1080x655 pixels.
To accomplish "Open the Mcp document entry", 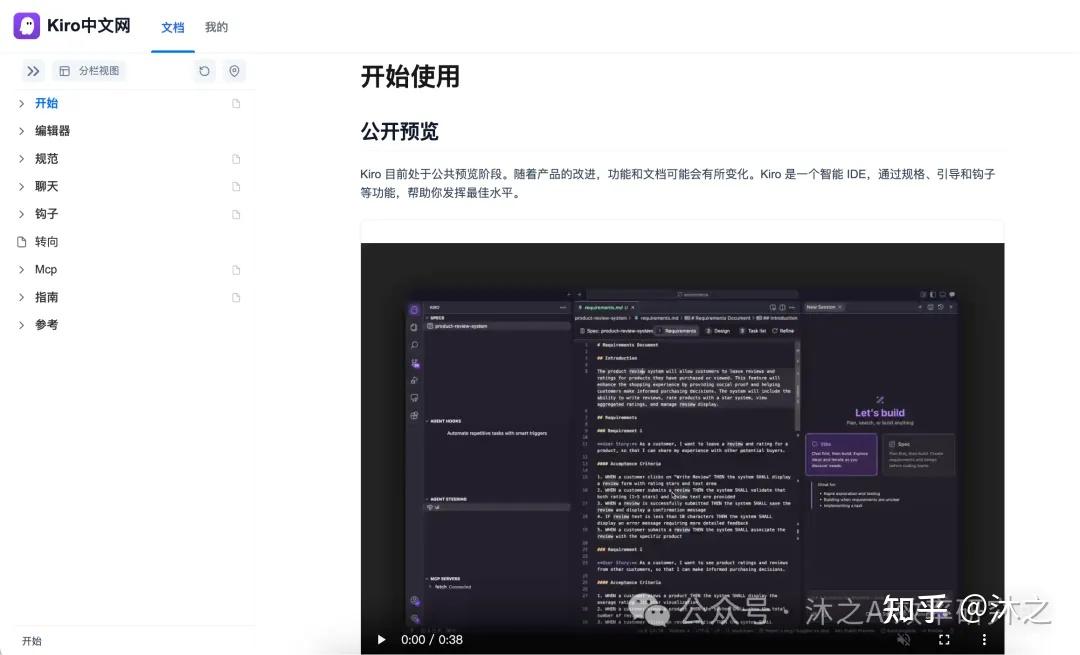I will [46, 270].
